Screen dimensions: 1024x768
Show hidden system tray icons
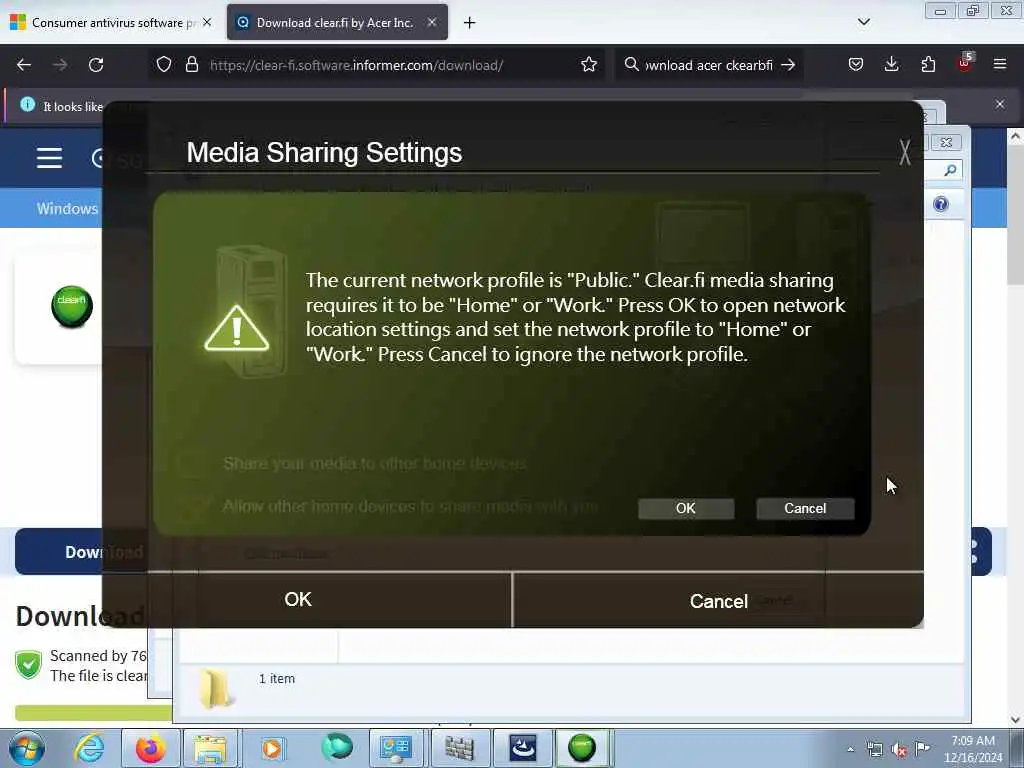click(x=850, y=749)
